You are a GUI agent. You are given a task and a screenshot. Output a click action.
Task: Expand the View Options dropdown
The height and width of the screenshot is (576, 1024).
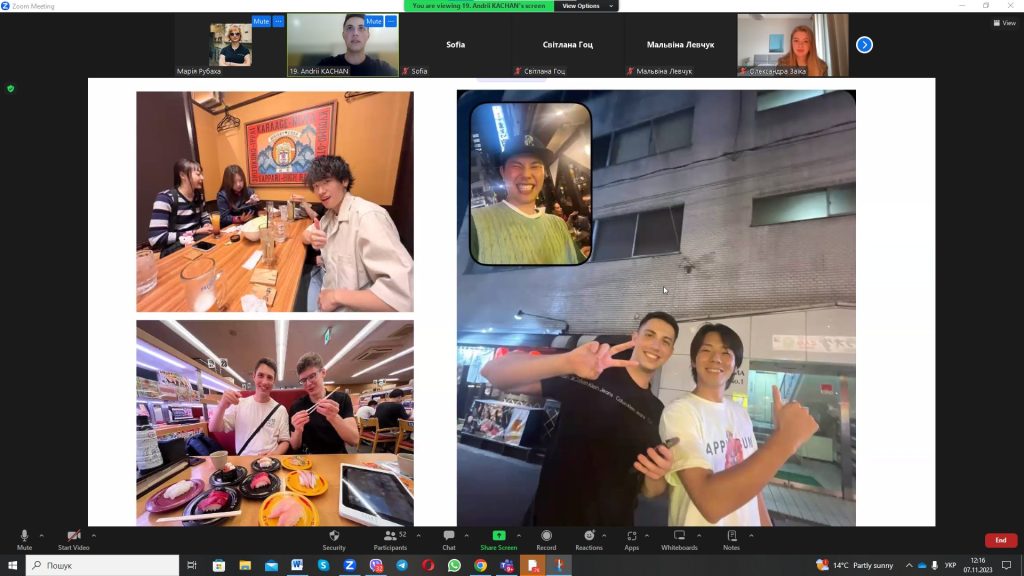[x=585, y=6]
